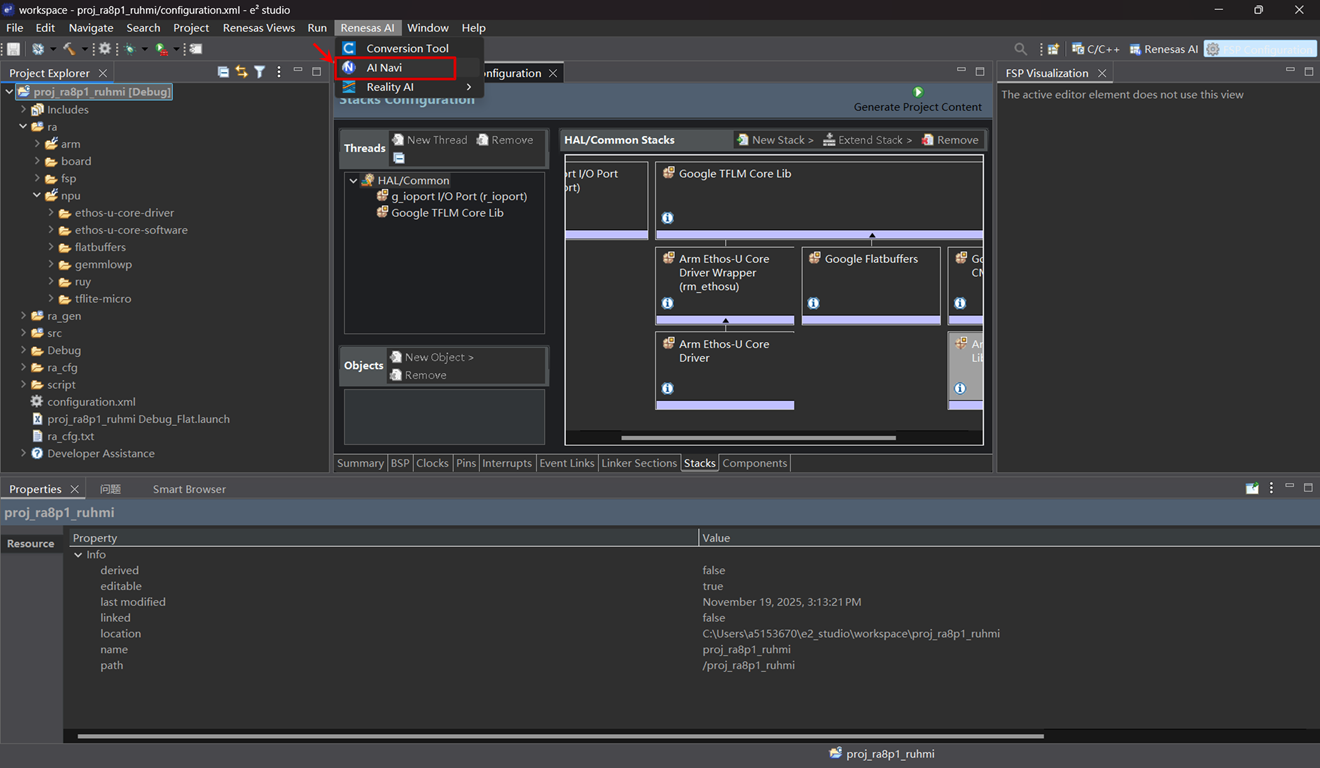Select the Google Flatbuffers stack block
Viewport: 1320px width, 768px height.
[x=871, y=285]
